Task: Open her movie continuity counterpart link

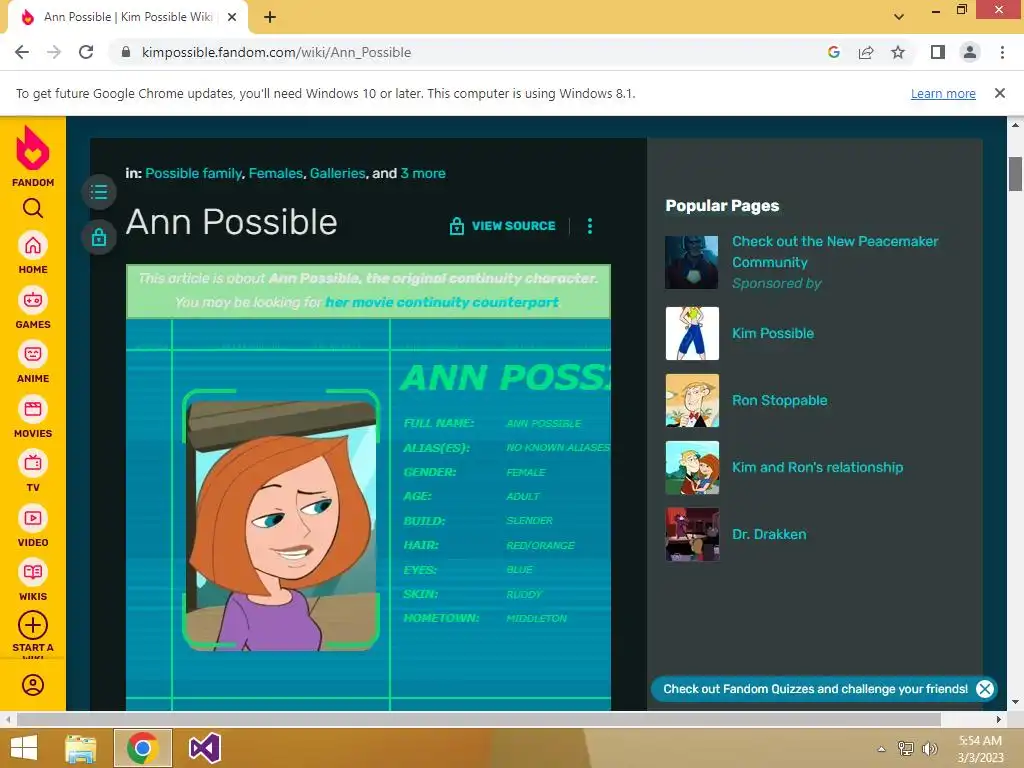Action: (x=442, y=302)
